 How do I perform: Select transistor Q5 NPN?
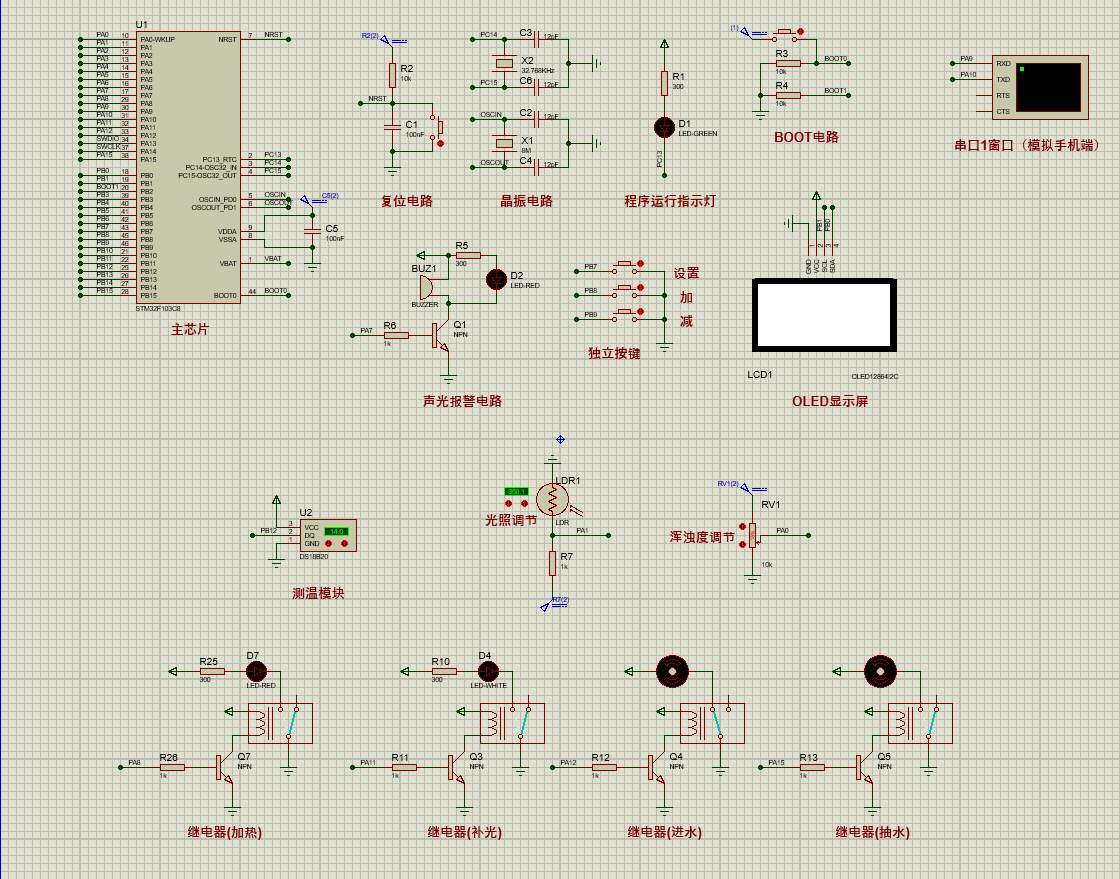click(864, 768)
